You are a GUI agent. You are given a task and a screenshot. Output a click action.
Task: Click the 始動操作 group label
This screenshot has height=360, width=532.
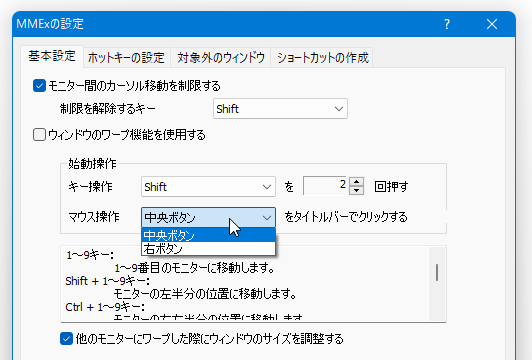pyautogui.click(x=92, y=164)
